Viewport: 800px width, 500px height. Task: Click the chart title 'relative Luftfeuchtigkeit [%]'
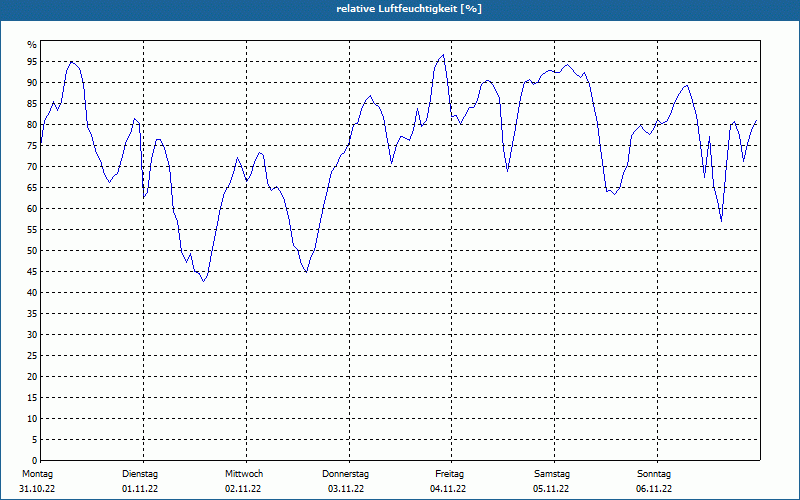(x=409, y=9)
